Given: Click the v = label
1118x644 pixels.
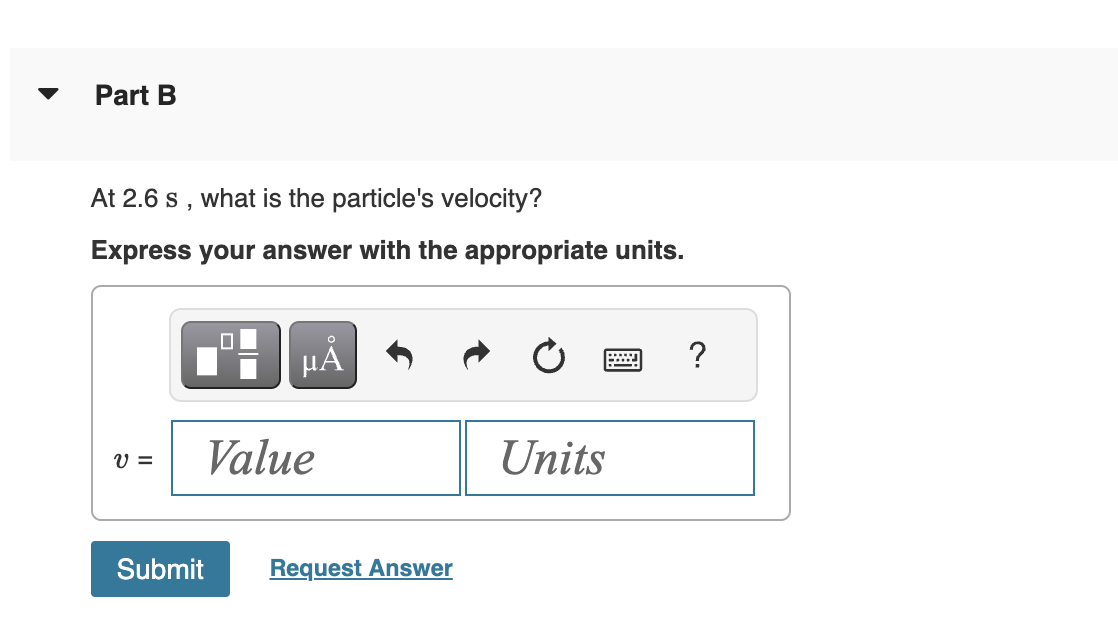Looking at the screenshot, I should (131, 459).
